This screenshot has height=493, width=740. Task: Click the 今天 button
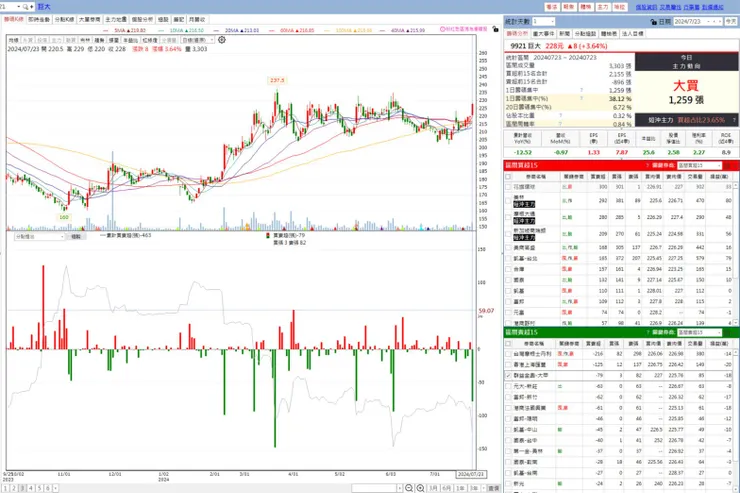[x=731, y=22]
